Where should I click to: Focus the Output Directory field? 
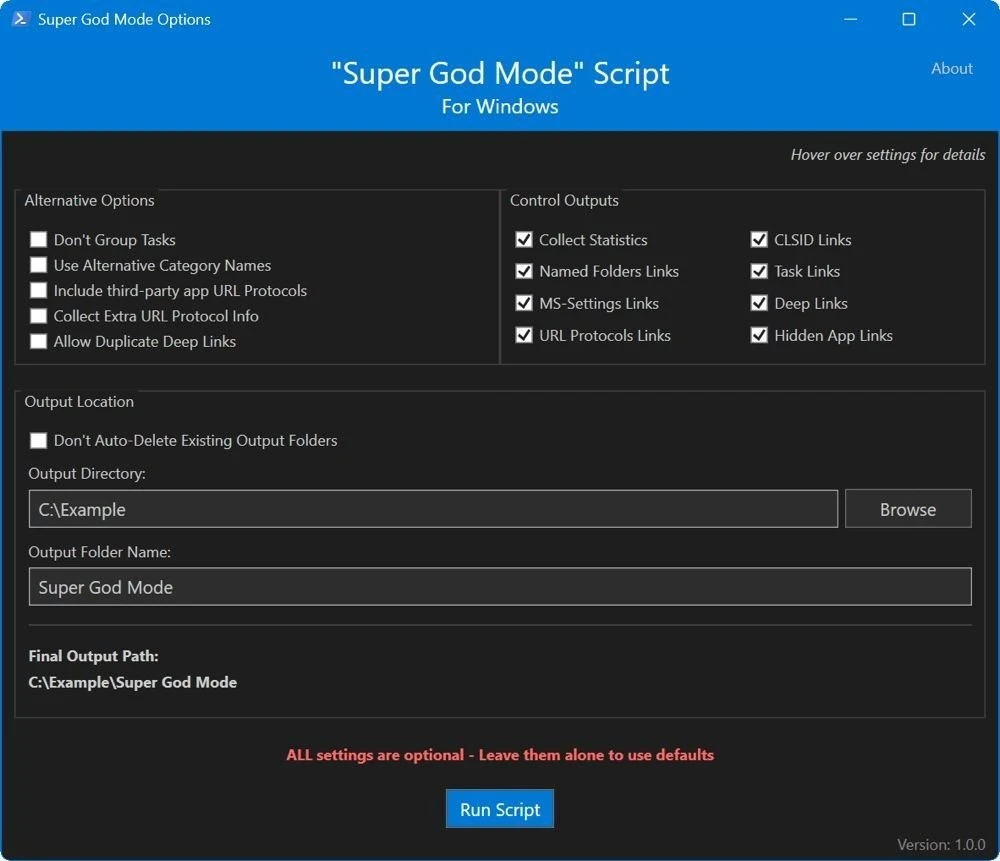(433, 509)
